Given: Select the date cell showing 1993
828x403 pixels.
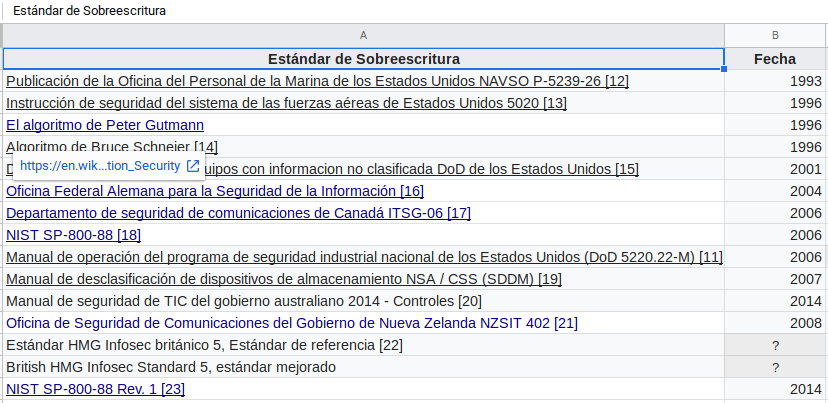Looking at the screenshot, I should pos(775,81).
